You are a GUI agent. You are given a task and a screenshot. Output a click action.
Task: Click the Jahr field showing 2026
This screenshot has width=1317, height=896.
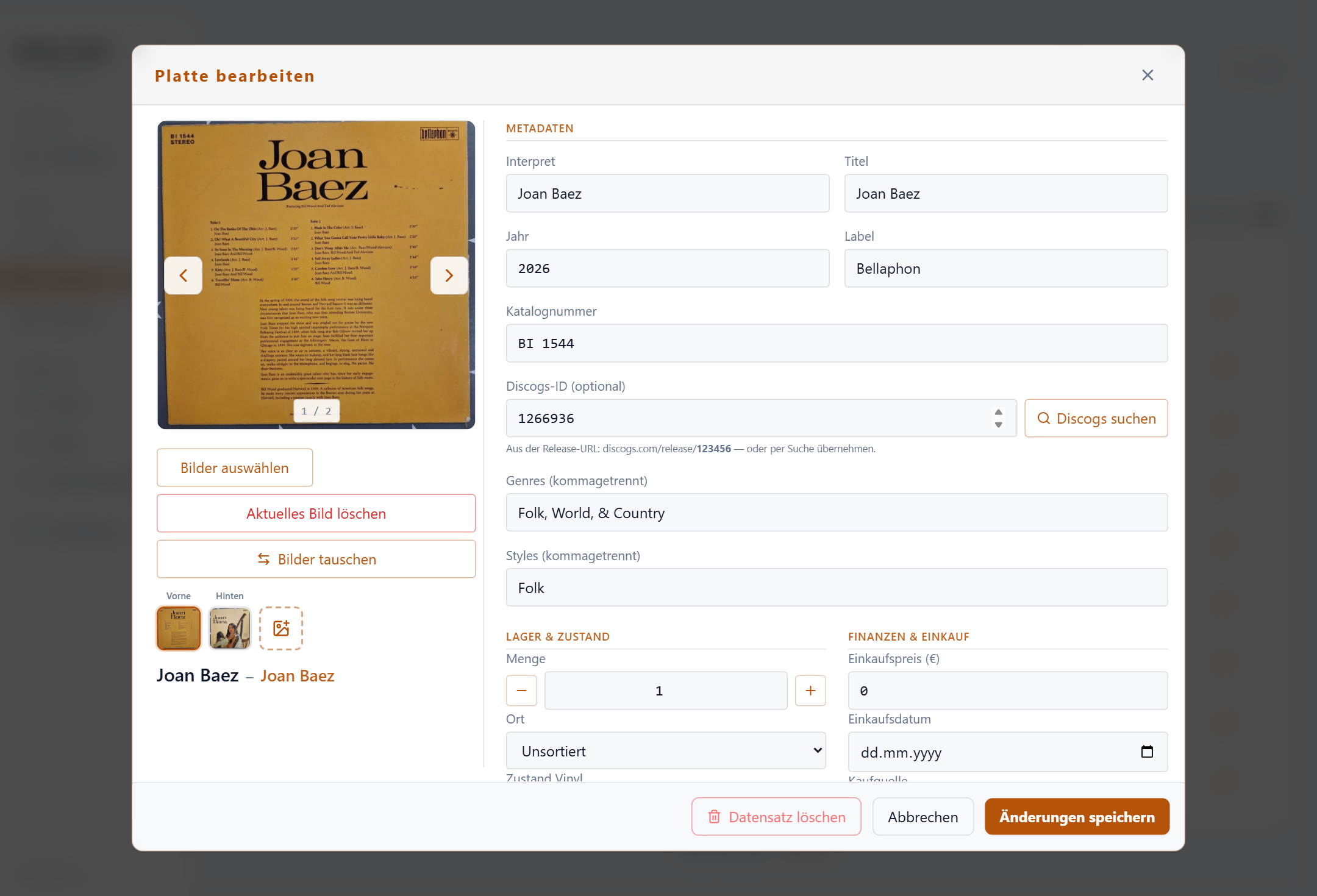click(668, 268)
